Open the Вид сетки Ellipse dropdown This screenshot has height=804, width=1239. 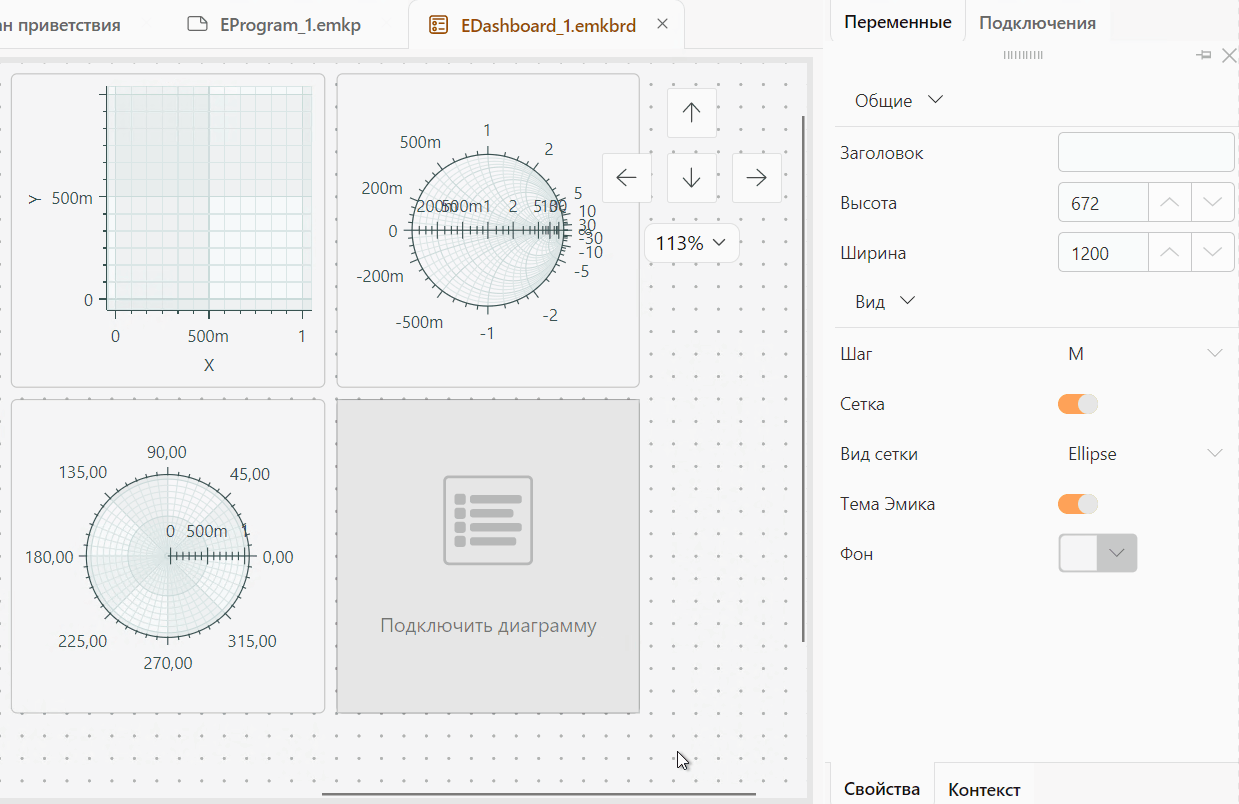click(x=1144, y=454)
